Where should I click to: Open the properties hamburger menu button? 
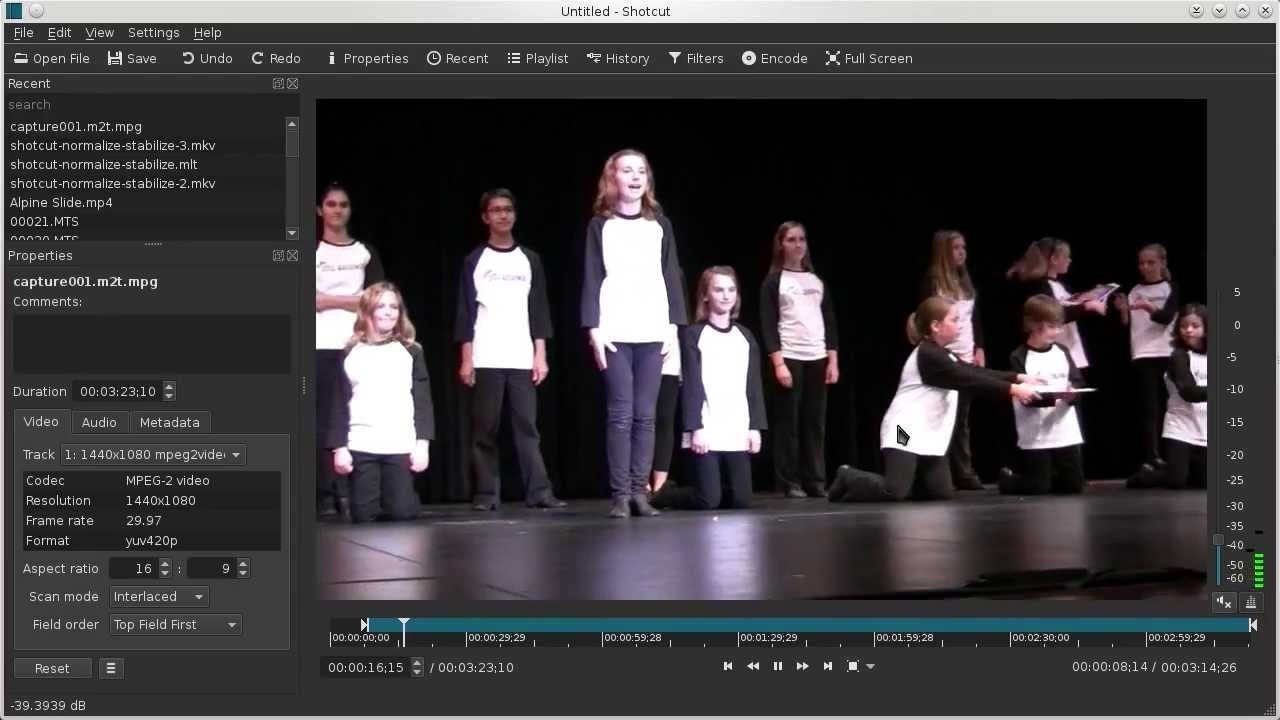pos(111,668)
